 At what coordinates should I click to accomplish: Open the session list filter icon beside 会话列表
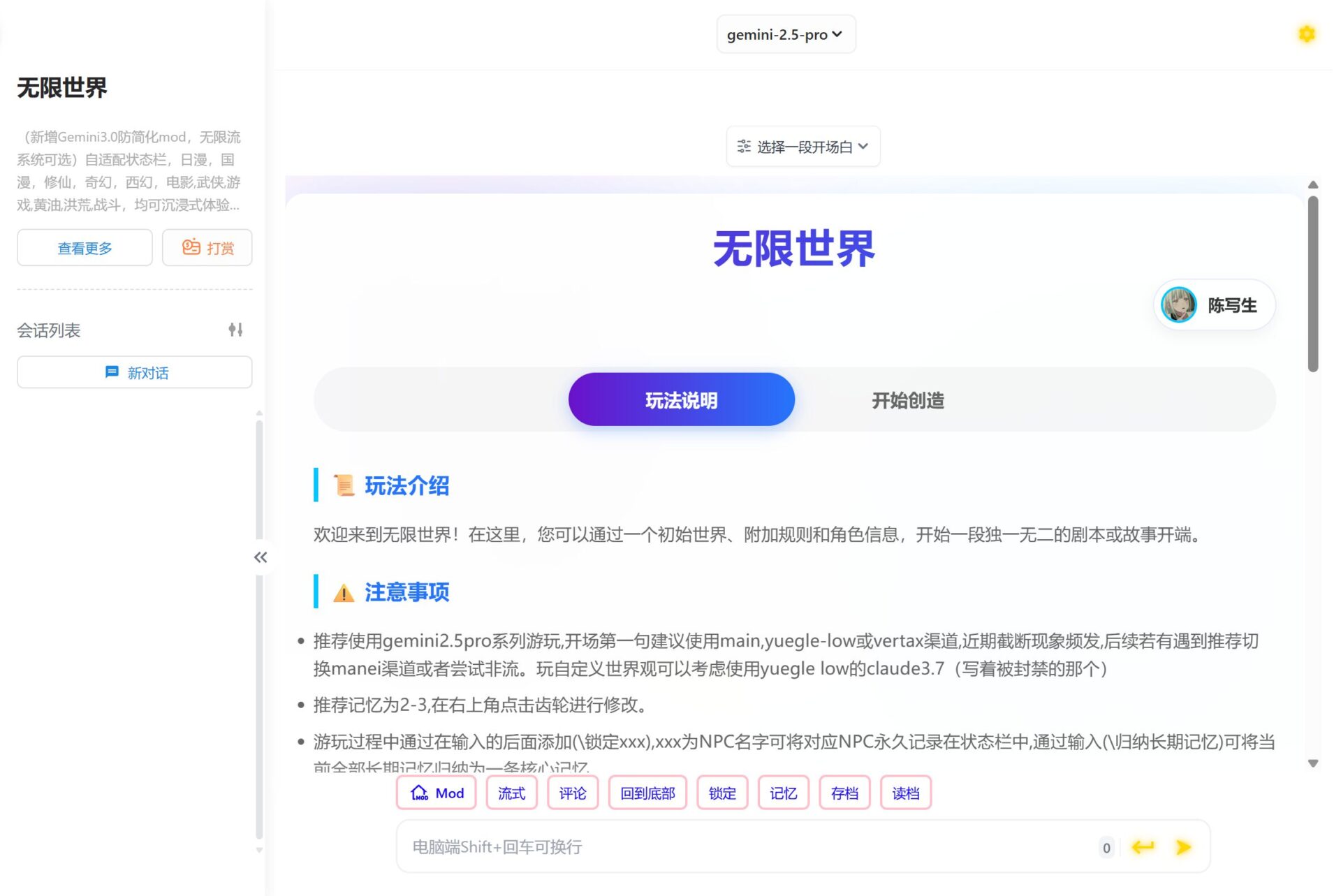pyautogui.click(x=237, y=329)
